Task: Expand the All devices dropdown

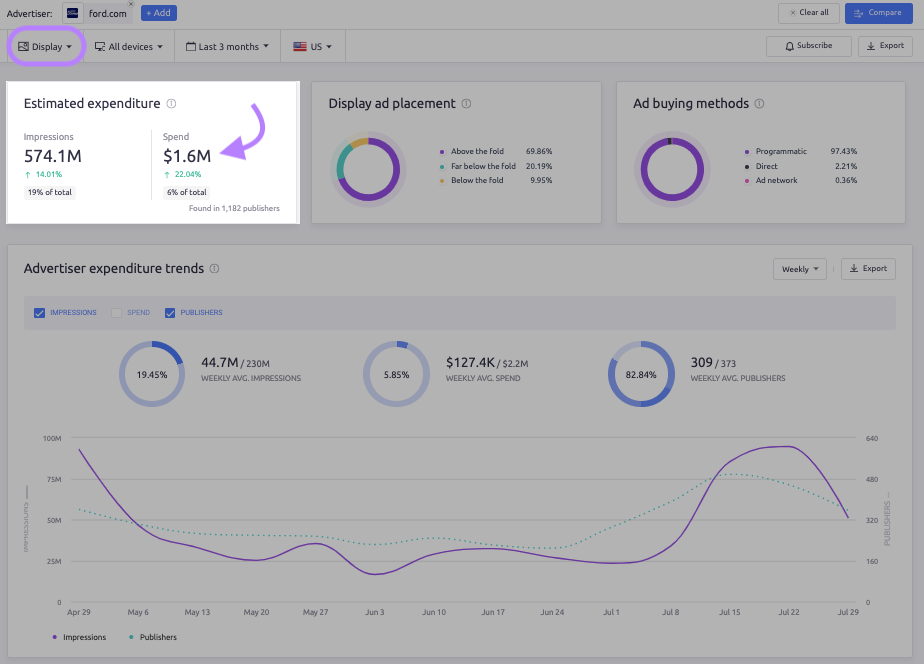Action: click(x=128, y=45)
